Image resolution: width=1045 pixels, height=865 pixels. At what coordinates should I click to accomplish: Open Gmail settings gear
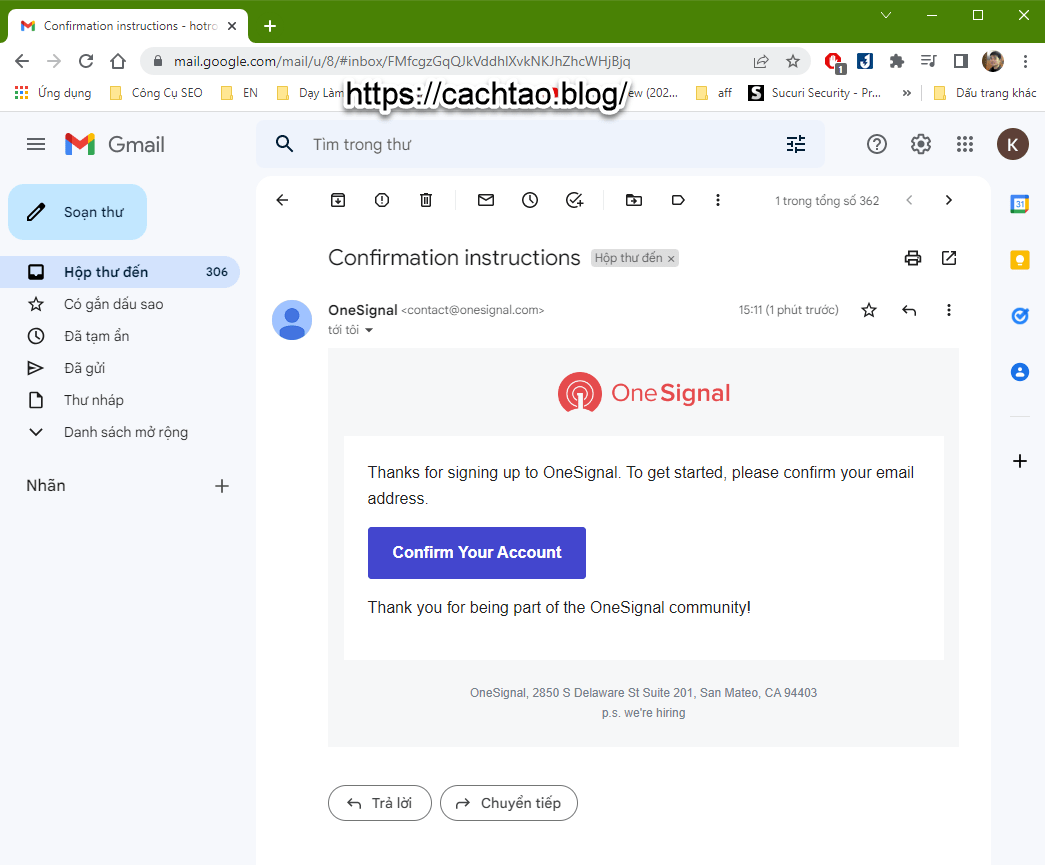pyautogui.click(x=921, y=144)
